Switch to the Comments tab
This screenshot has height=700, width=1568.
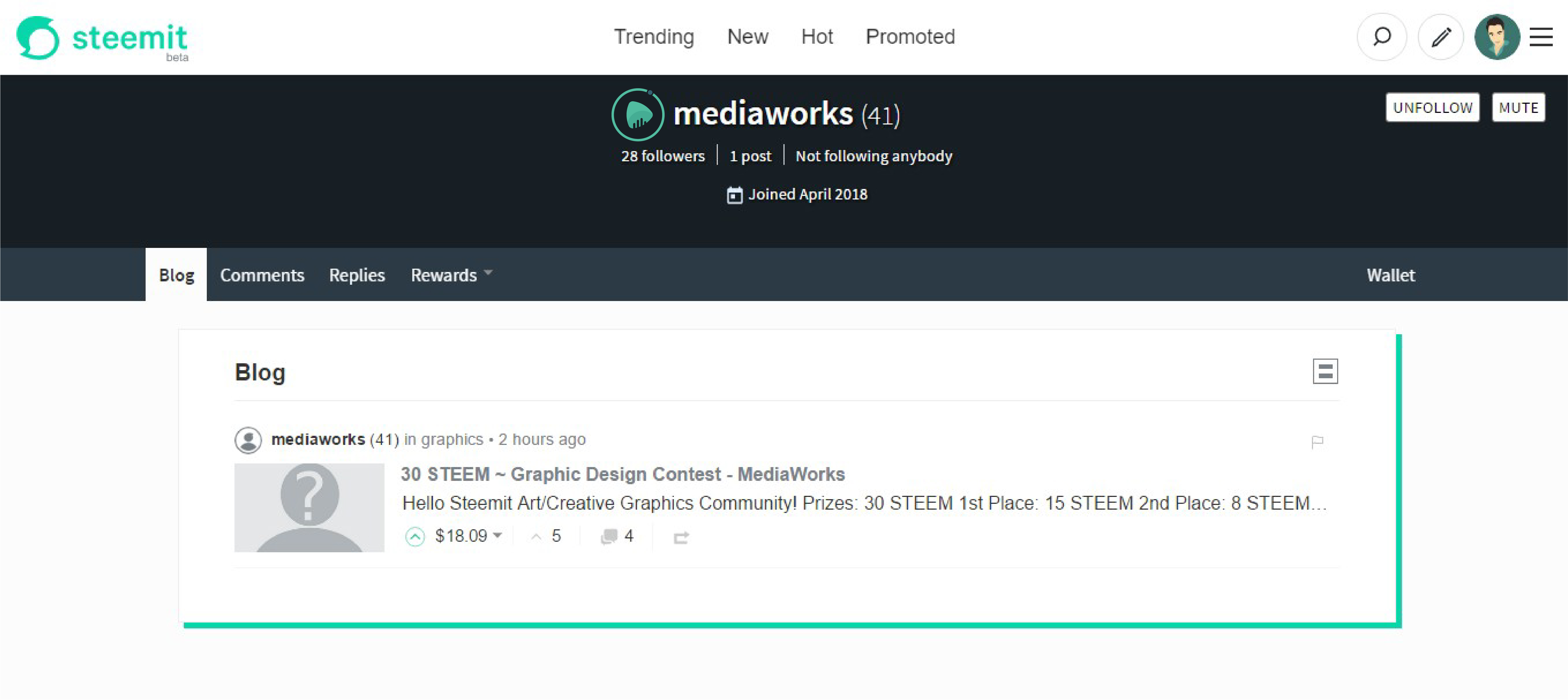(x=262, y=275)
